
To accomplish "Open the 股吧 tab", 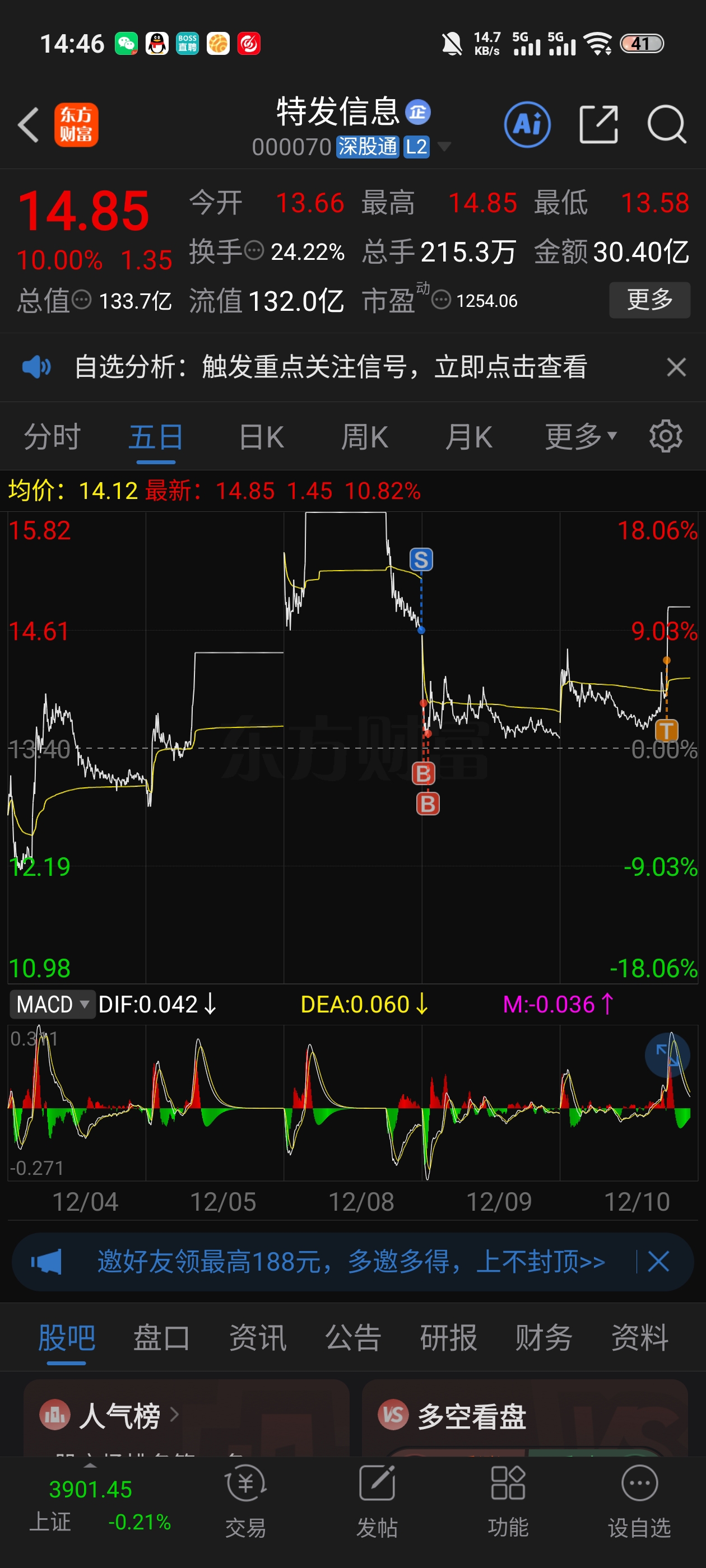I will click(66, 1338).
